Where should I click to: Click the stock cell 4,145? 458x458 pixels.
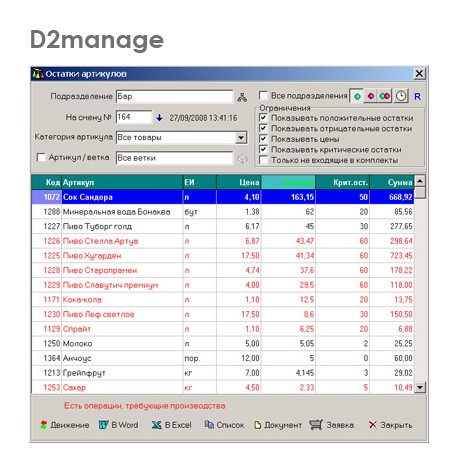tap(288, 373)
